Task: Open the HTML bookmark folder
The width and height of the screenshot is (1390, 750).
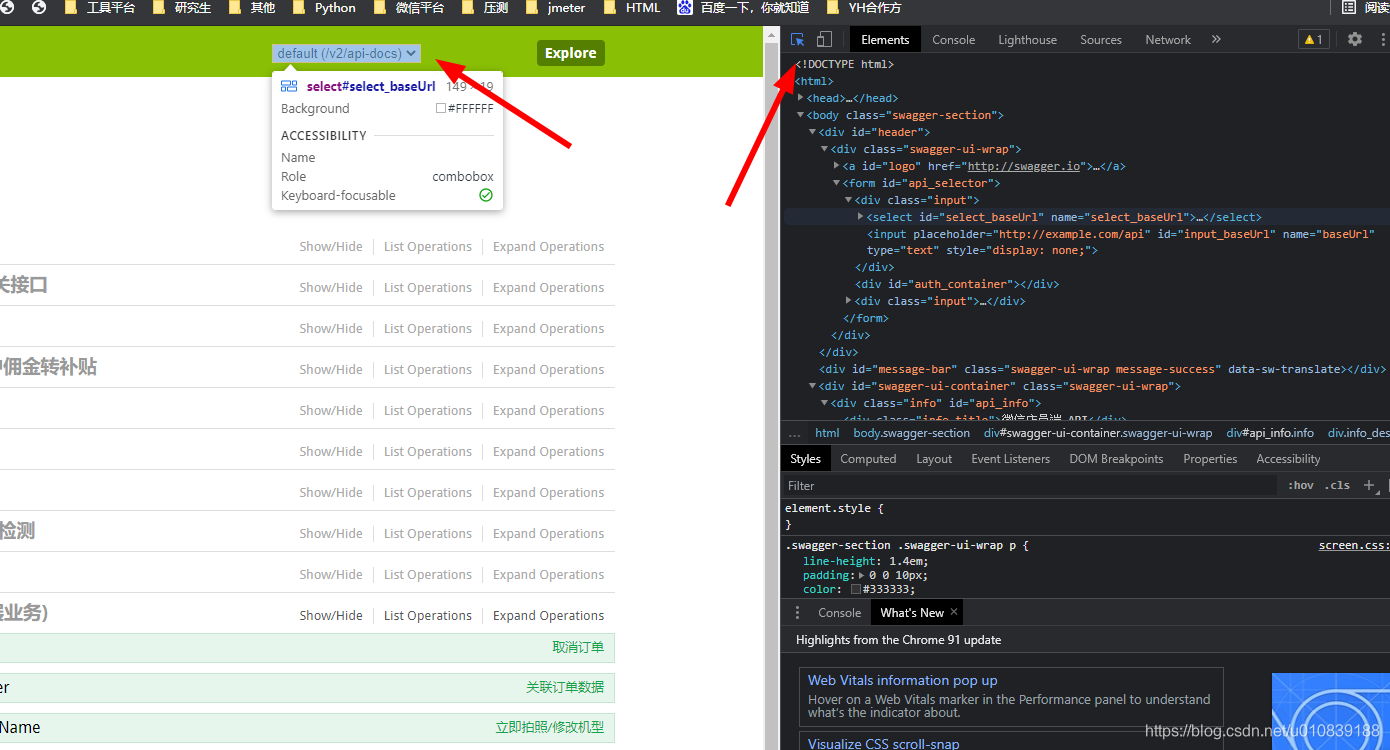Action: (x=632, y=8)
